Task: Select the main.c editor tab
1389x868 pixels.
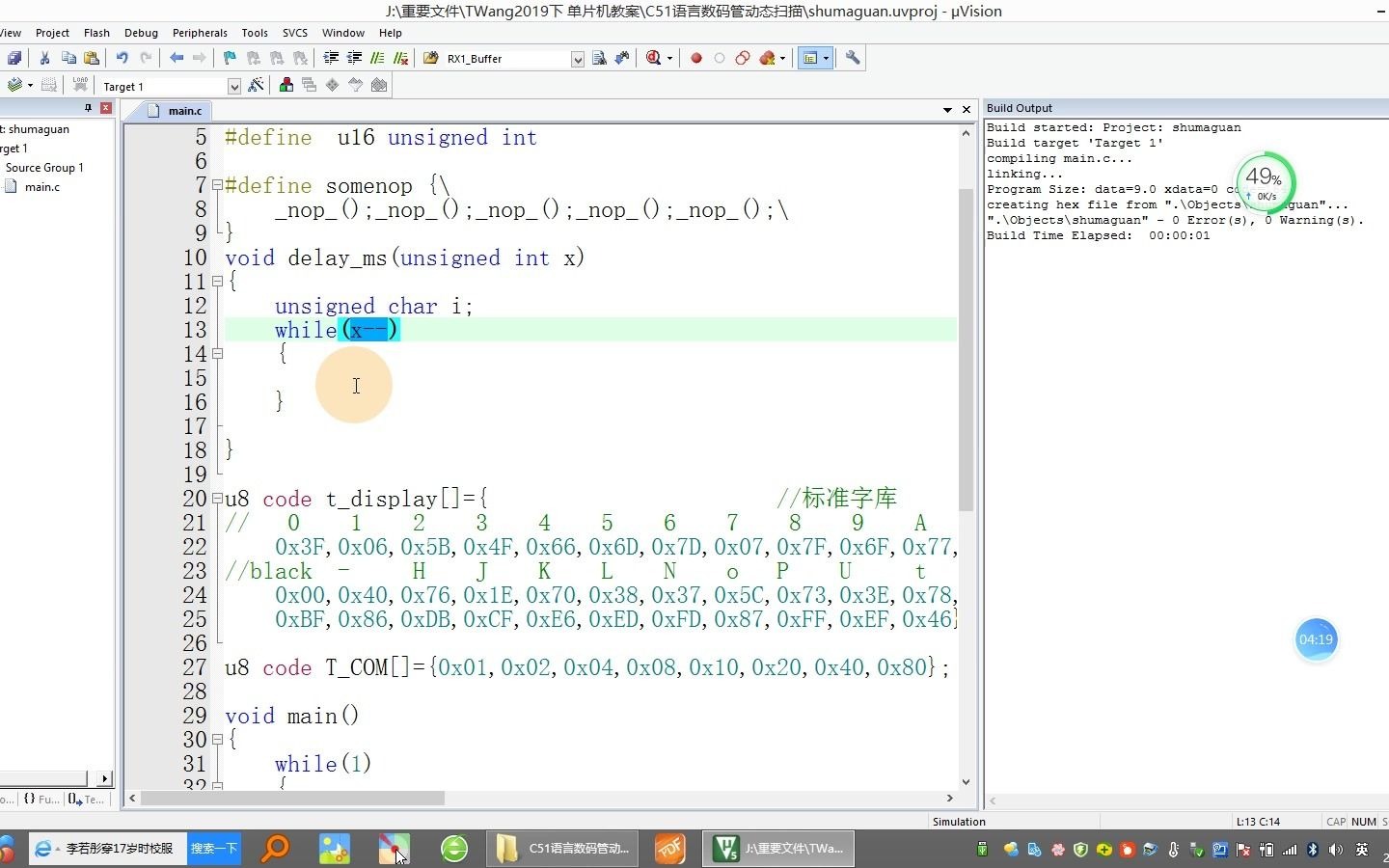Action: click(x=176, y=110)
